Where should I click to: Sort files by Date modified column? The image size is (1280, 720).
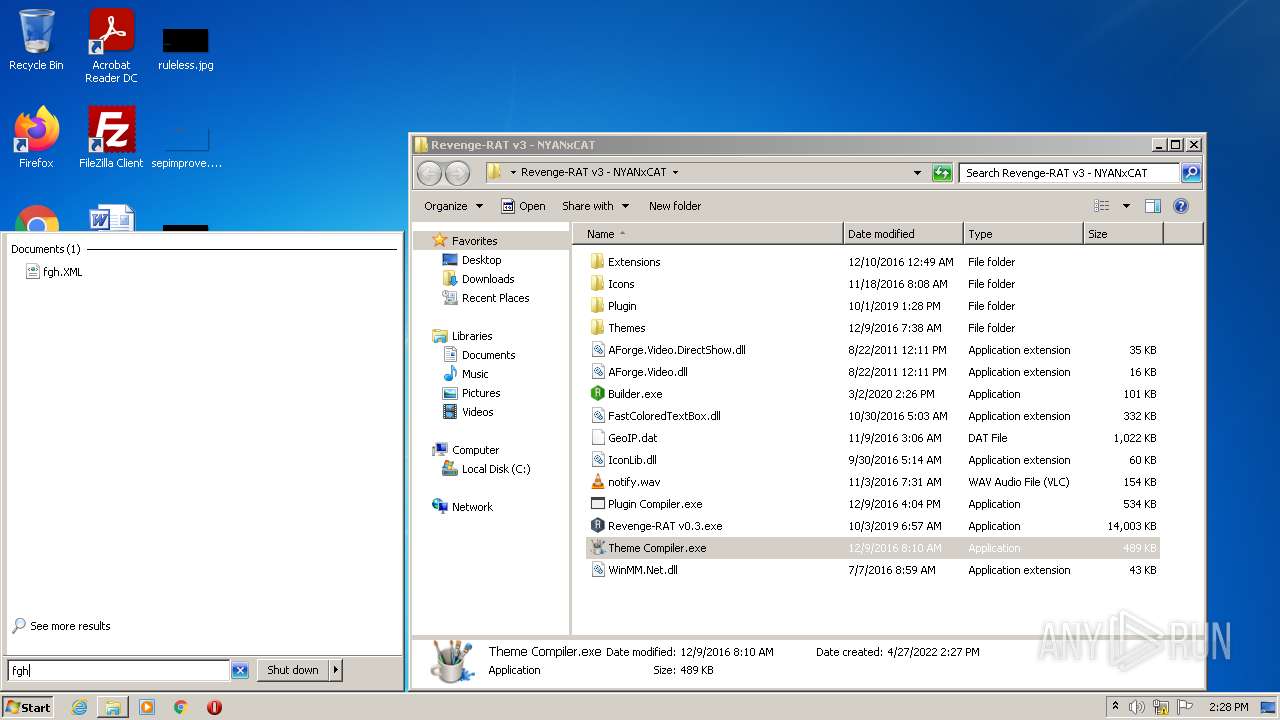(x=903, y=234)
